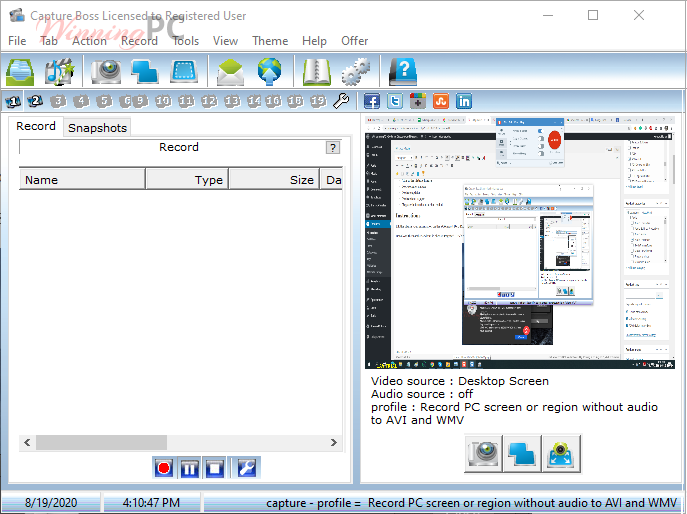Viewport: 687px width, 514px height.
Task: Click the right arrow of horizontal scrollbar
Action: [334, 443]
